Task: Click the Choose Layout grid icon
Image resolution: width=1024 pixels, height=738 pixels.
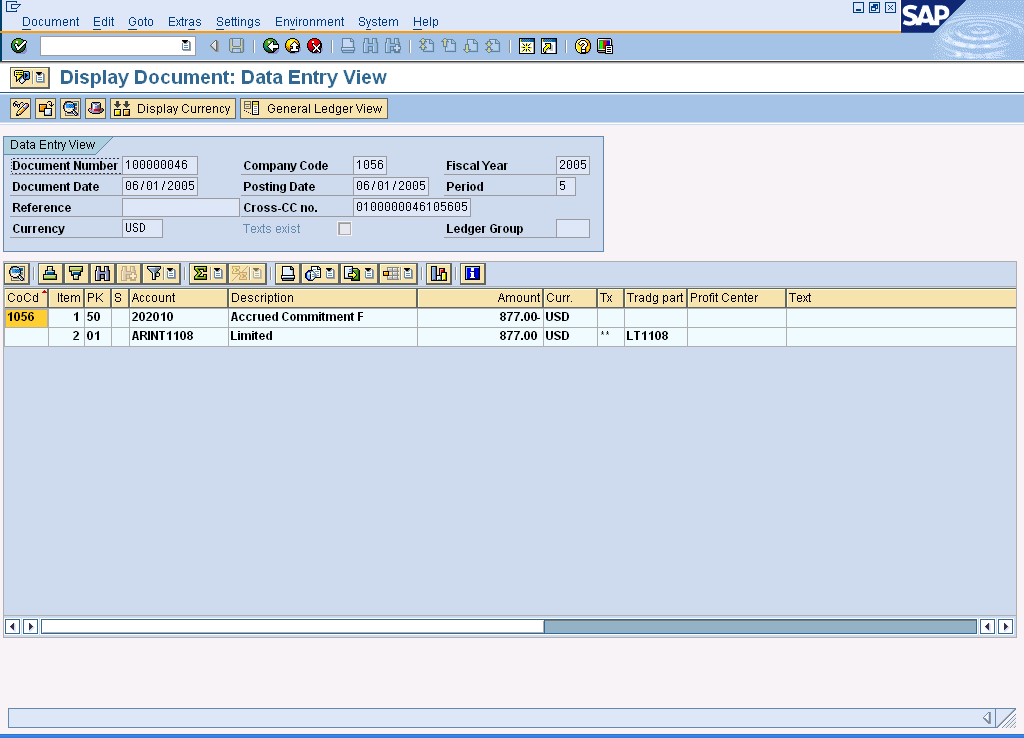Action: pos(391,274)
